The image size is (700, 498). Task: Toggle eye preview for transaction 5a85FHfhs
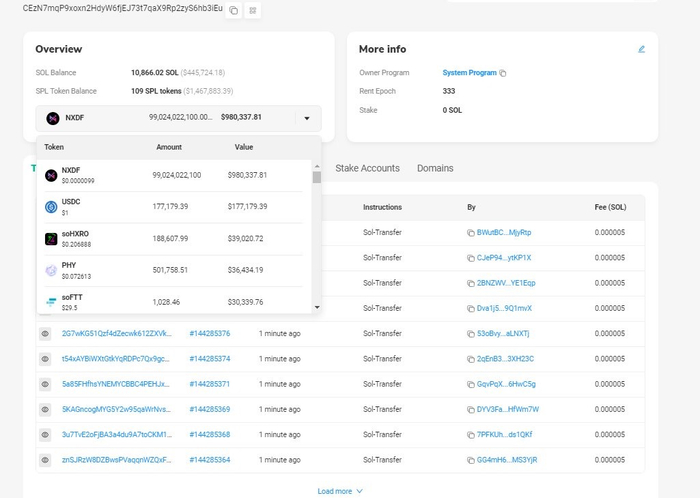click(45, 384)
